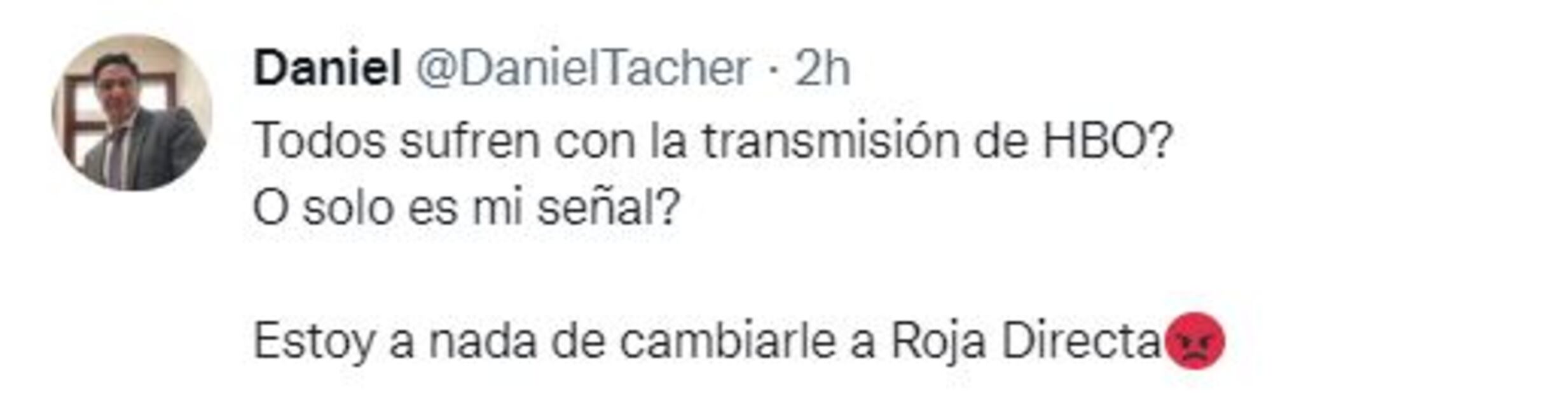The width and height of the screenshot is (1568, 394).
Task: Click the word Todos at tweet start
Action: [x=319, y=140]
